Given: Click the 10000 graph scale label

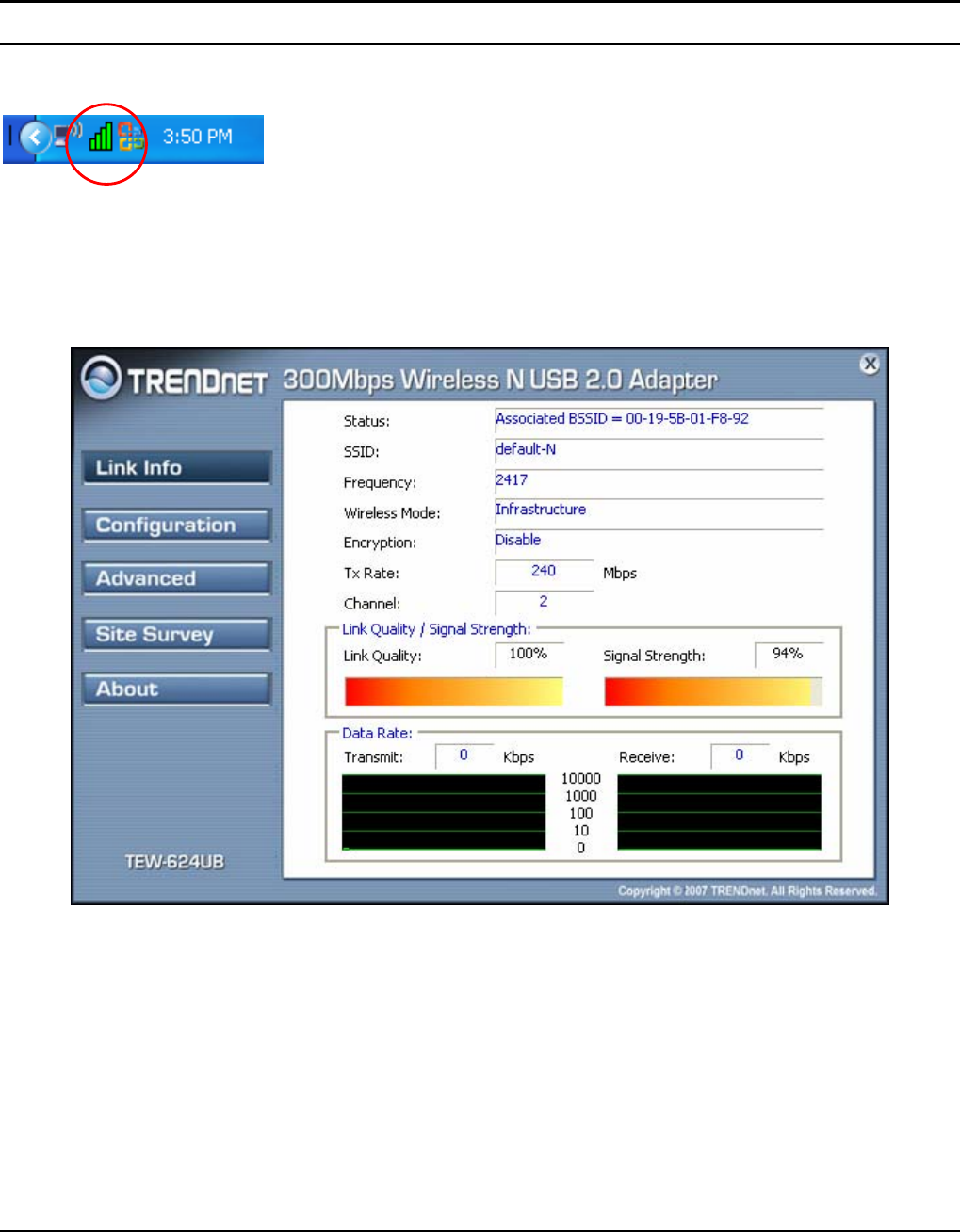Looking at the screenshot, I should pyautogui.click(x=581, y=779).
